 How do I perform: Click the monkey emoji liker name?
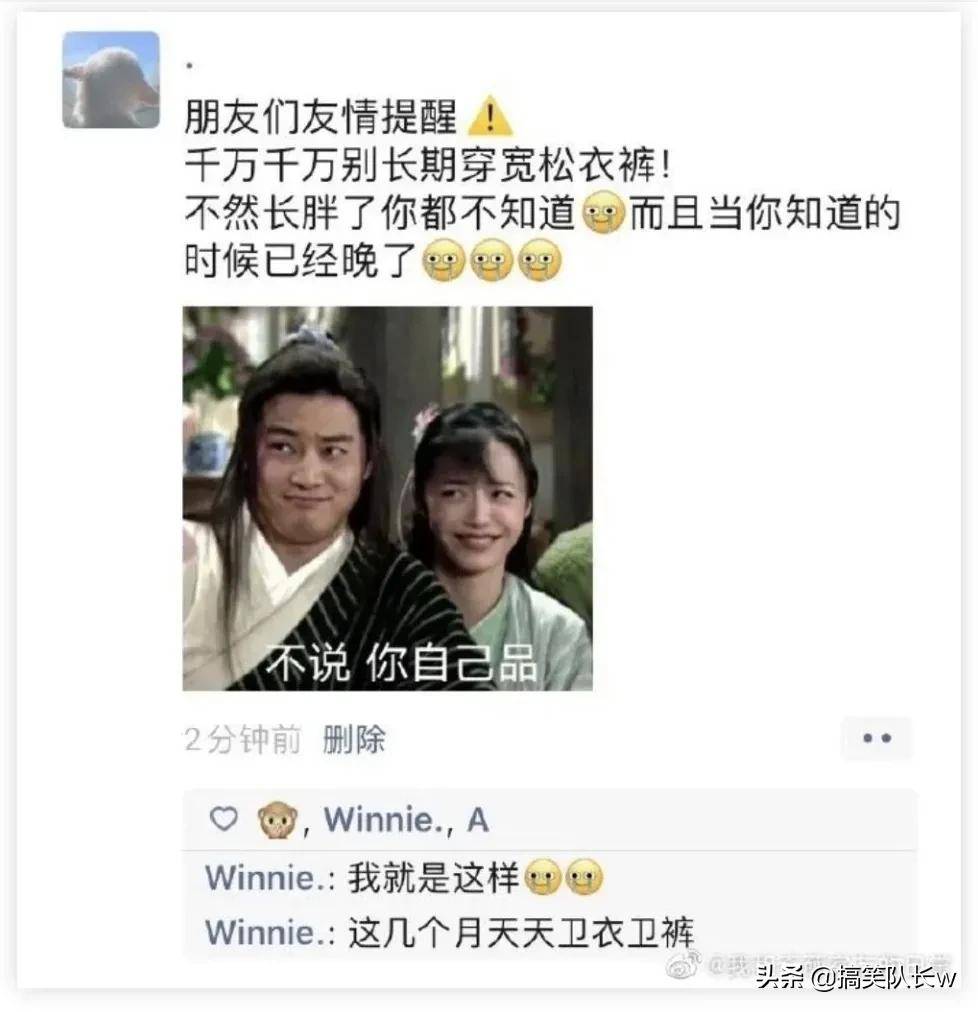(x=277, y=820)
